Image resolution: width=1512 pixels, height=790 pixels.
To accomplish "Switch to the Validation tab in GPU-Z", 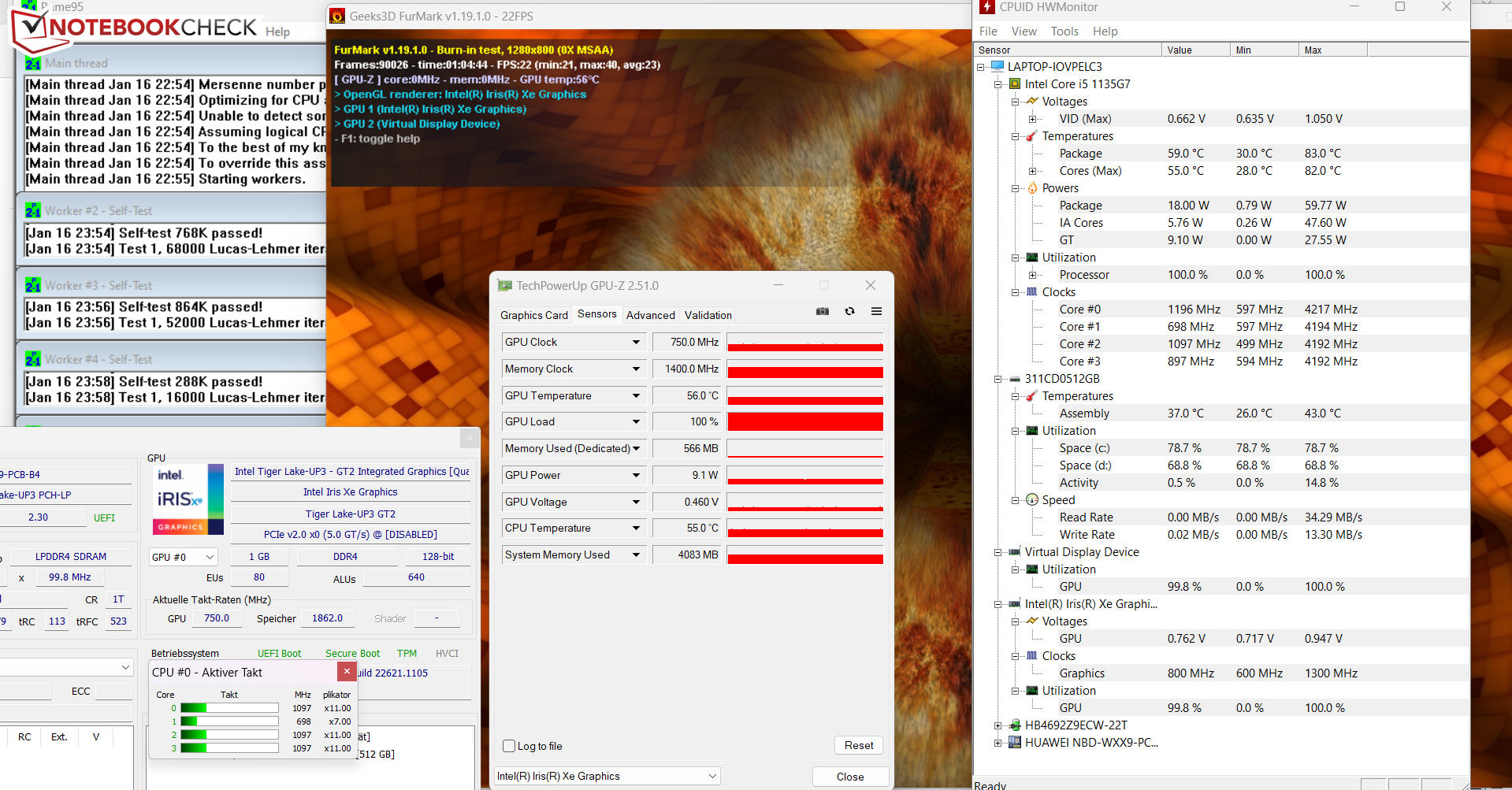I will 708,315.
